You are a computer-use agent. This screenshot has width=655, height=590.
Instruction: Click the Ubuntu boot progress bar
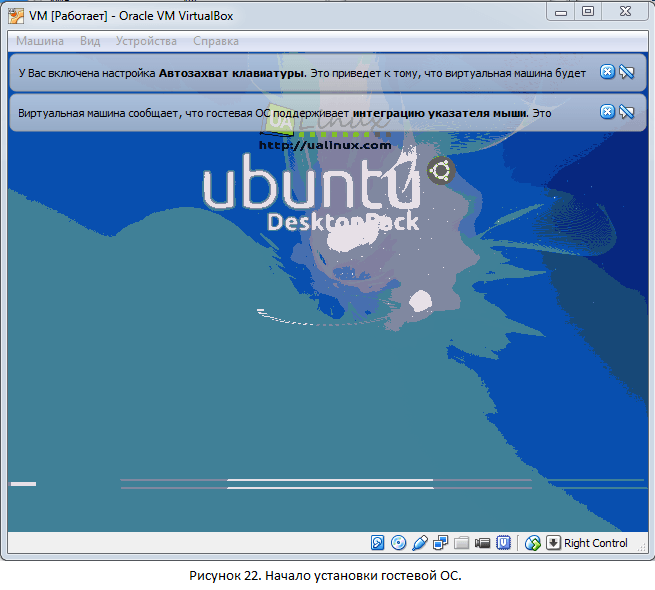pyautogui.click(x=330, y=485)
